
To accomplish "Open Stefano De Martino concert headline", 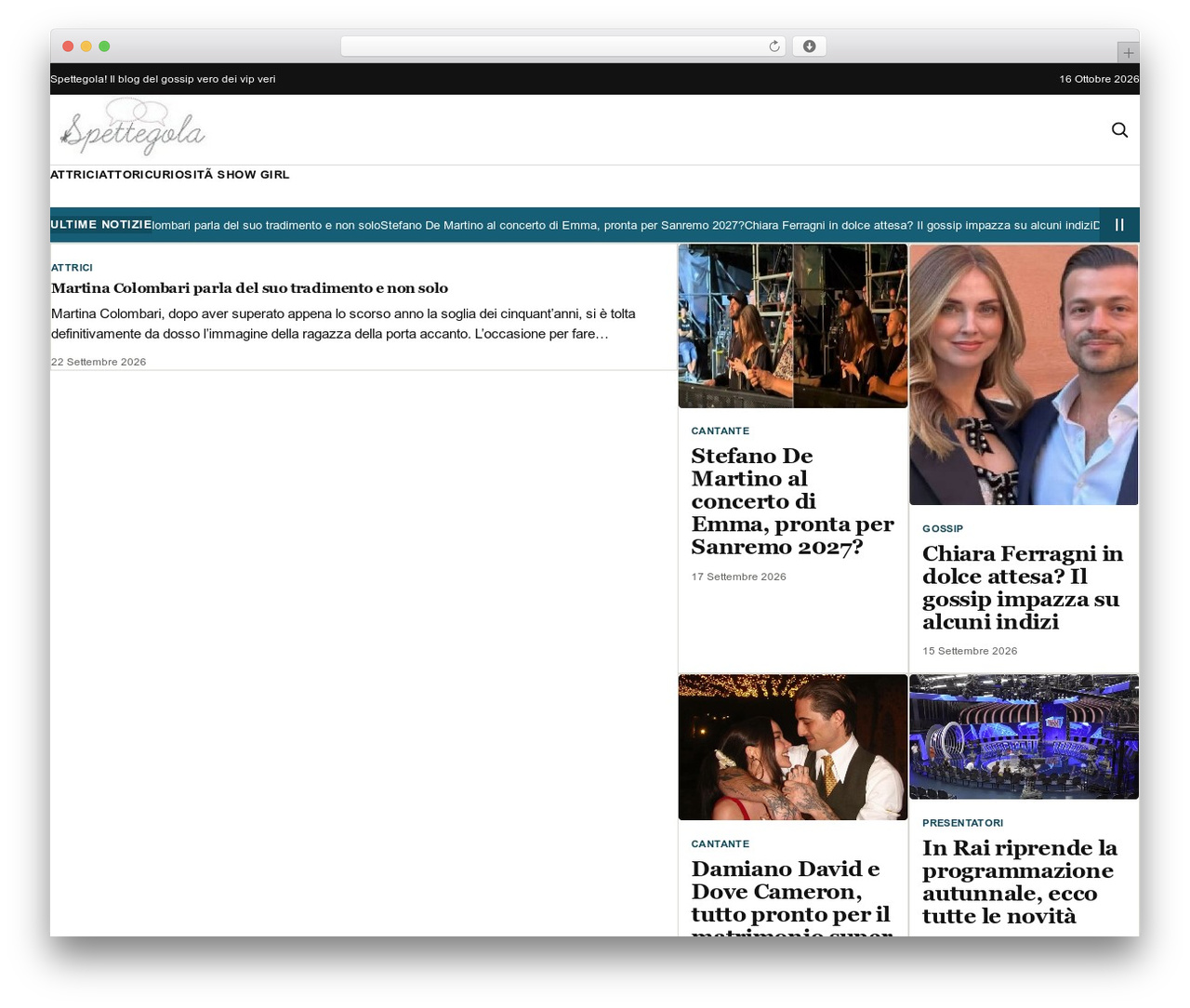I will [x=792, y=501].
